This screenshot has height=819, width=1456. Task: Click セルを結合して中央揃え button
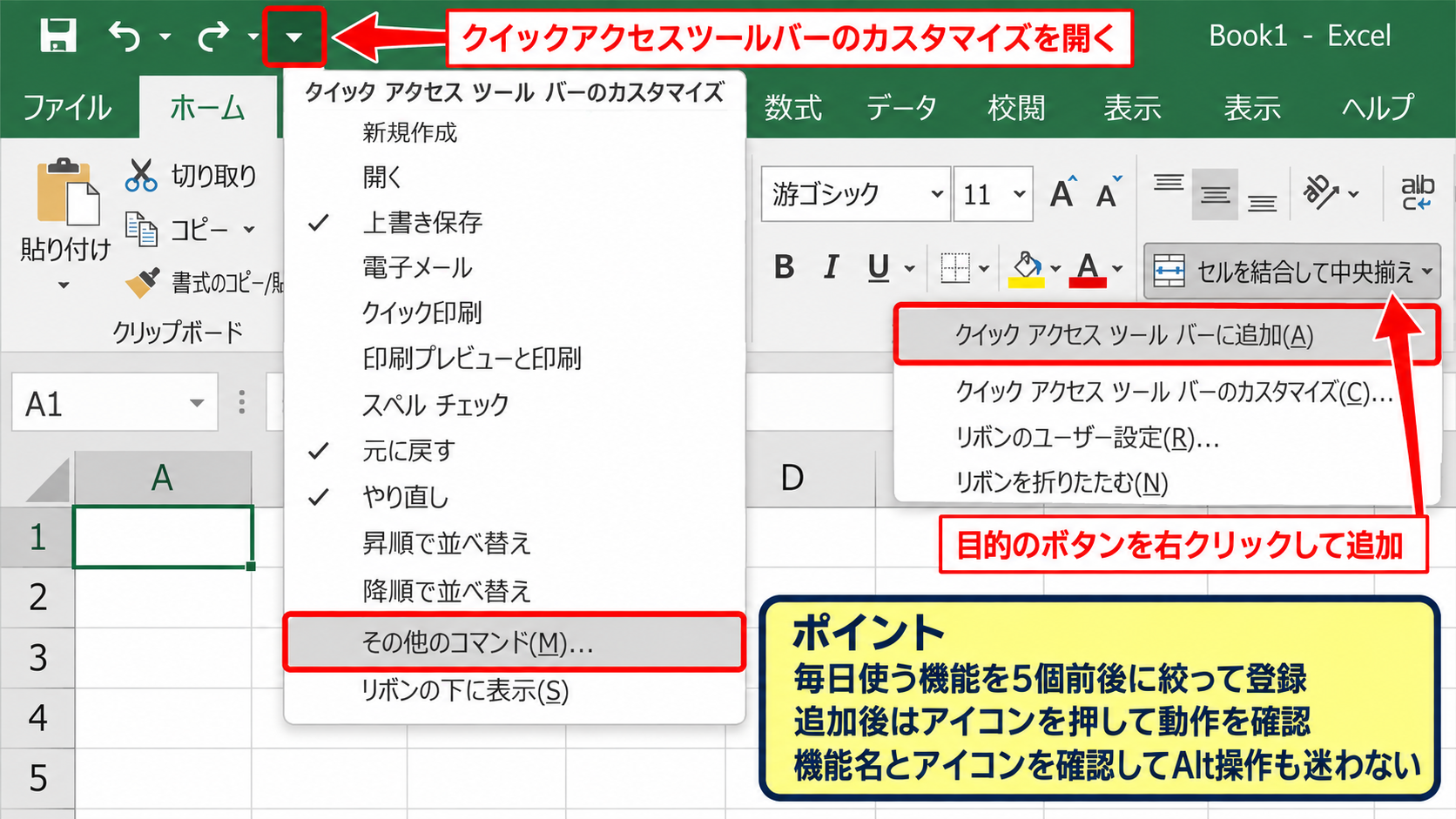point(1291,272)
